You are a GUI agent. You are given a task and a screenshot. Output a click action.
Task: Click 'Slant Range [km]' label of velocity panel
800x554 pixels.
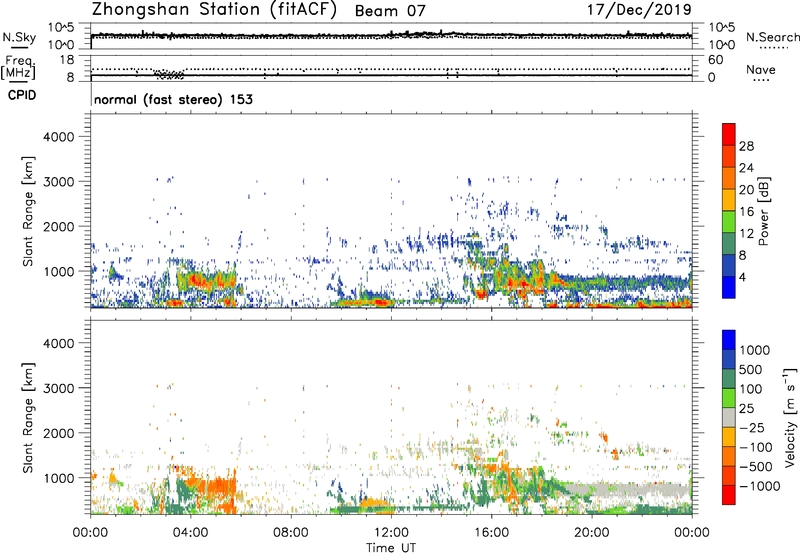[x=28, y=418]
